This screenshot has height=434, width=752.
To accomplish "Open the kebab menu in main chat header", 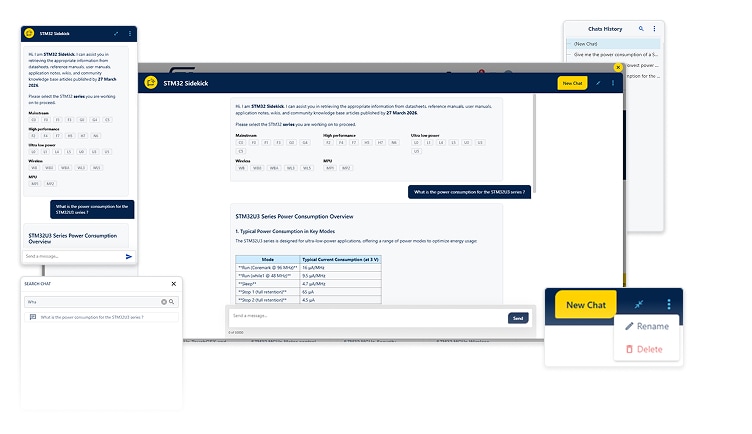I will point(613,83).
